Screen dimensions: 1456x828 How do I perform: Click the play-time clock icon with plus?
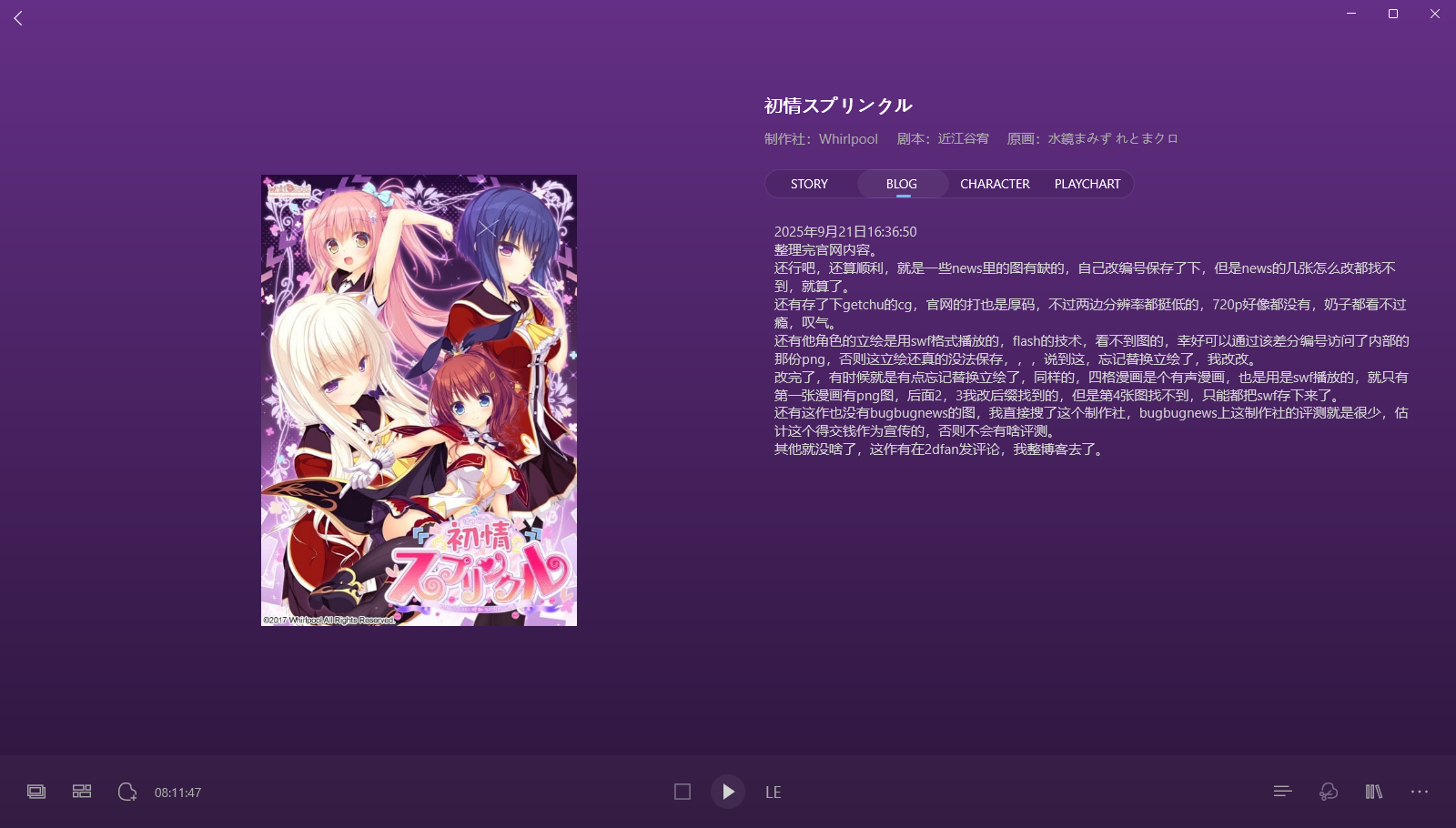pos(127,792)
